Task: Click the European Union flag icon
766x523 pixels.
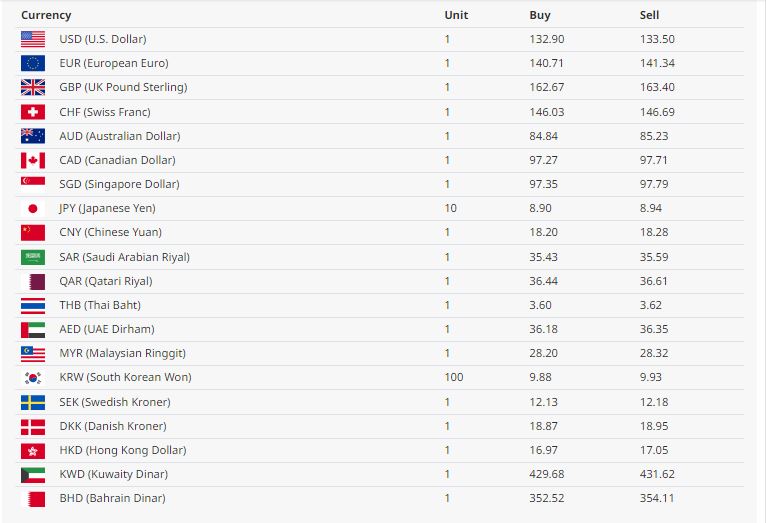Action: 33,63
